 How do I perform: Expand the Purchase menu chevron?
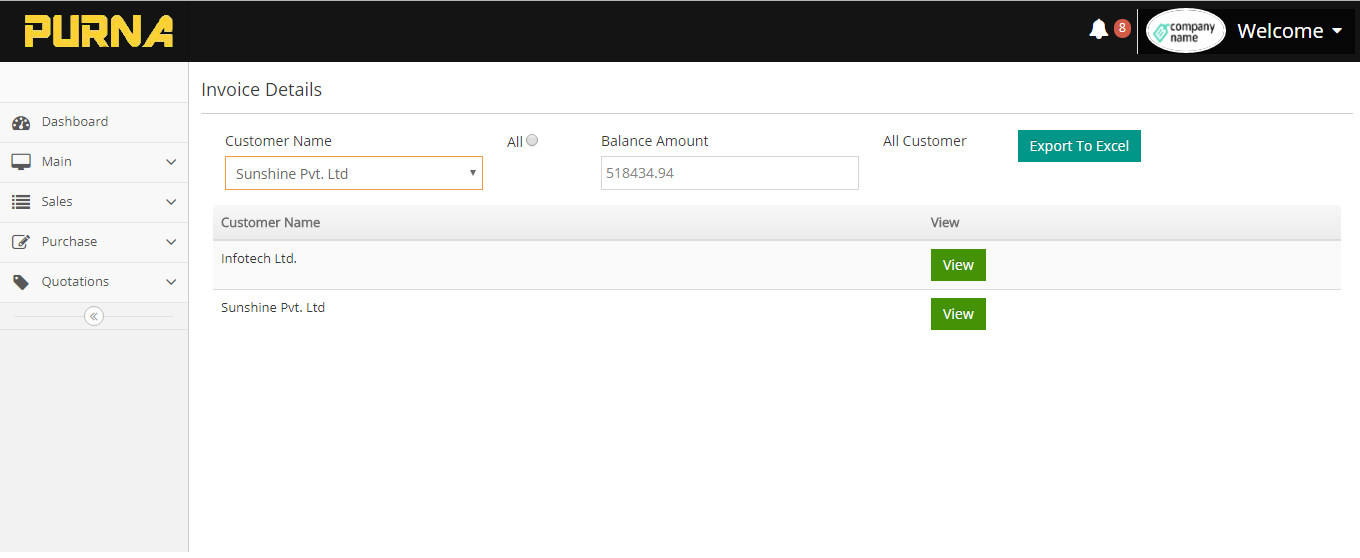171,242
